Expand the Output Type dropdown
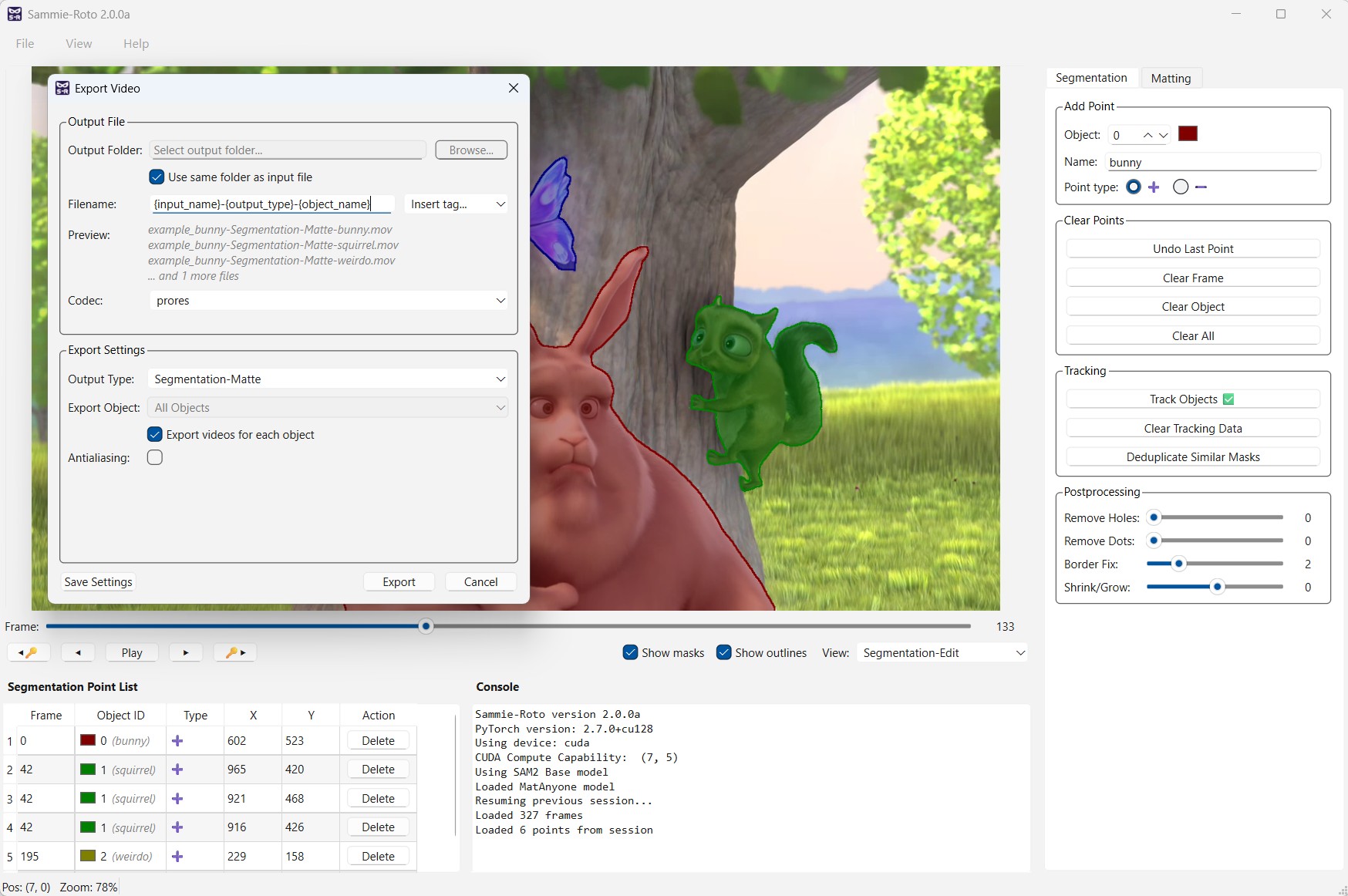 (329, 379)
